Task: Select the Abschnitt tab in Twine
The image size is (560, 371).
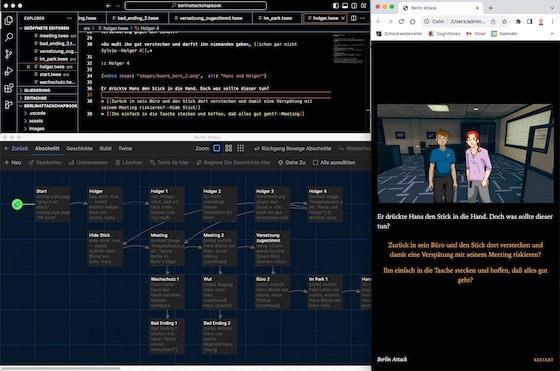Action: pos(47,149)
